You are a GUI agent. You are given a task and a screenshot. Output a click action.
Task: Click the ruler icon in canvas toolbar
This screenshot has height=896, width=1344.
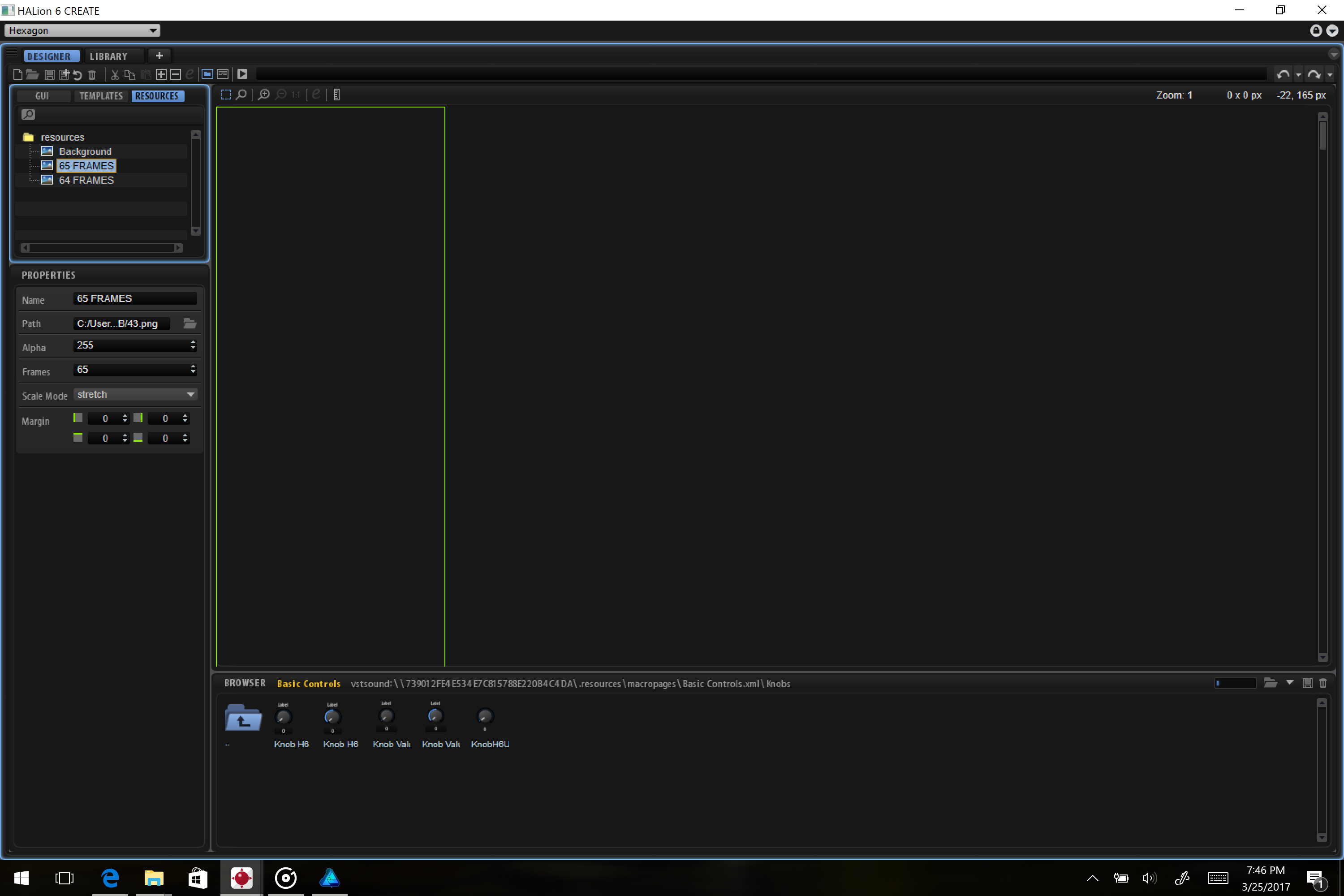[336, 95]
